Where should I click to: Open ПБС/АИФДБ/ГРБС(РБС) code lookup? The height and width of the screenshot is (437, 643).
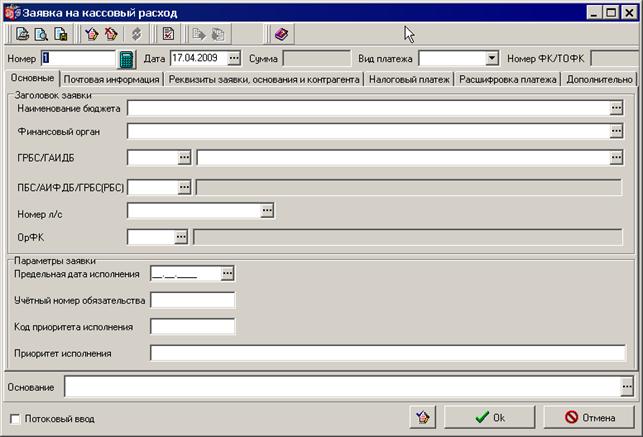(184, 187)
